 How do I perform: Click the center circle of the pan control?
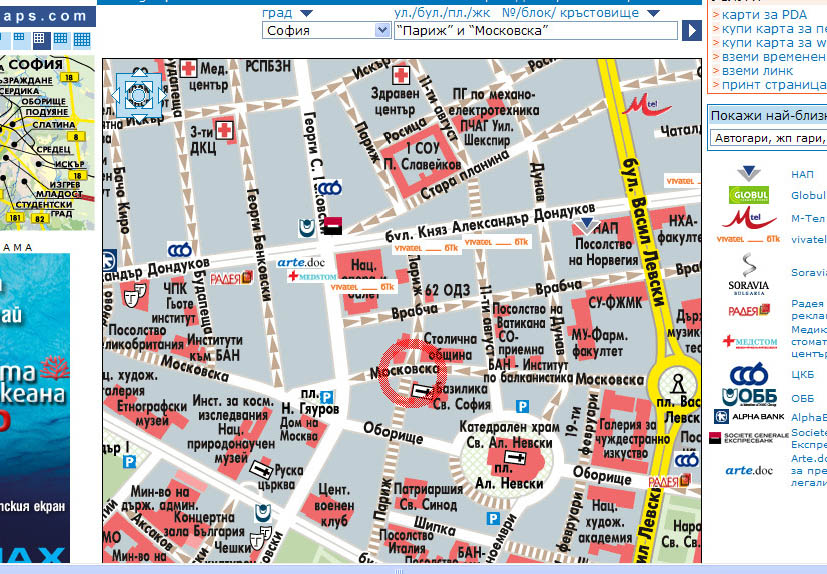tap(139, 94)
